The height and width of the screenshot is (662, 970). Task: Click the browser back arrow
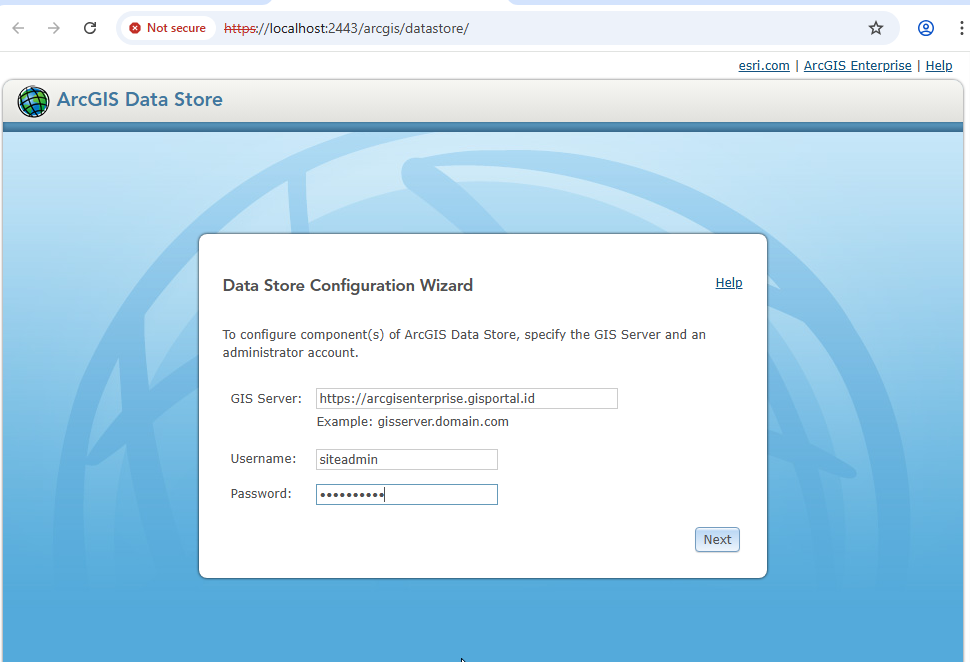click(x=19, y=28)
